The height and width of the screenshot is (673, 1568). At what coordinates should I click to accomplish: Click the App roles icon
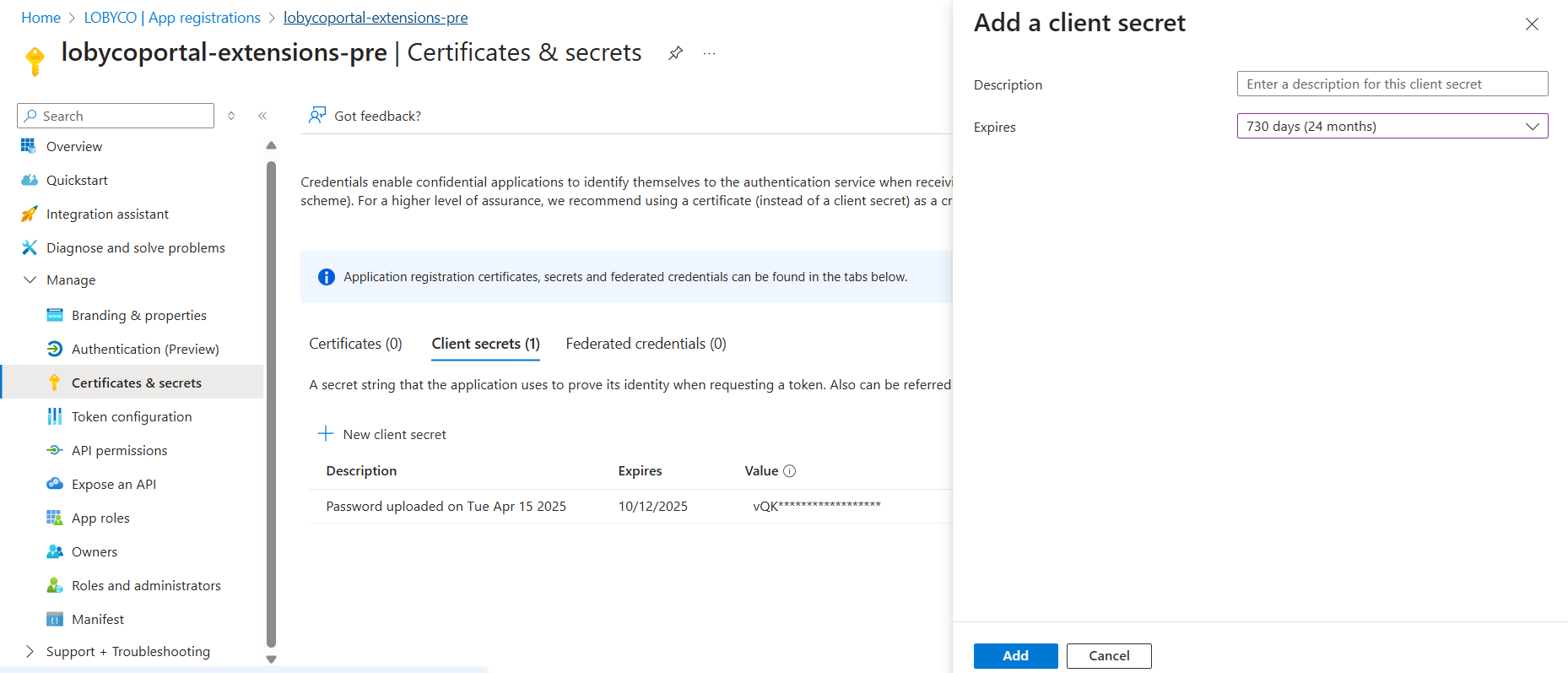tap(55, 518)
